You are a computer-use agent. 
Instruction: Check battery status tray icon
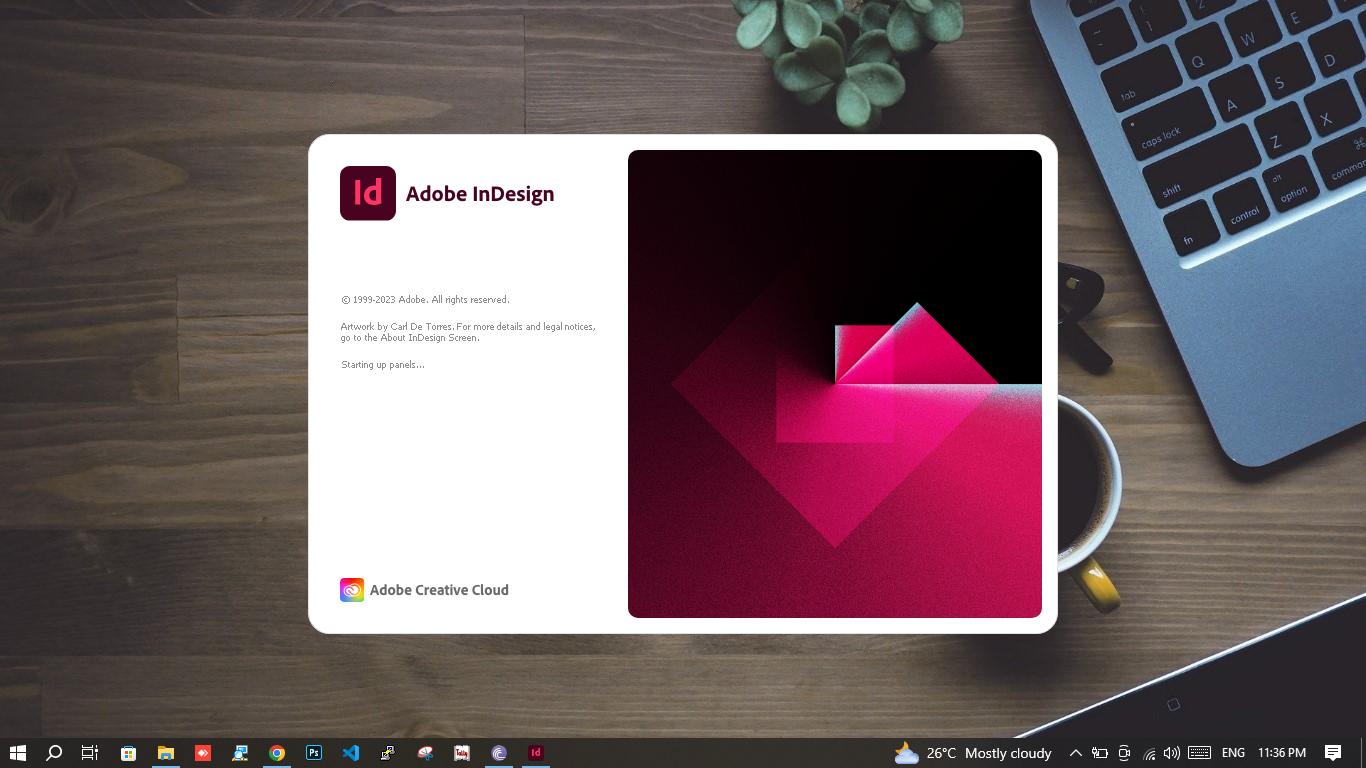coord(1100,753)
